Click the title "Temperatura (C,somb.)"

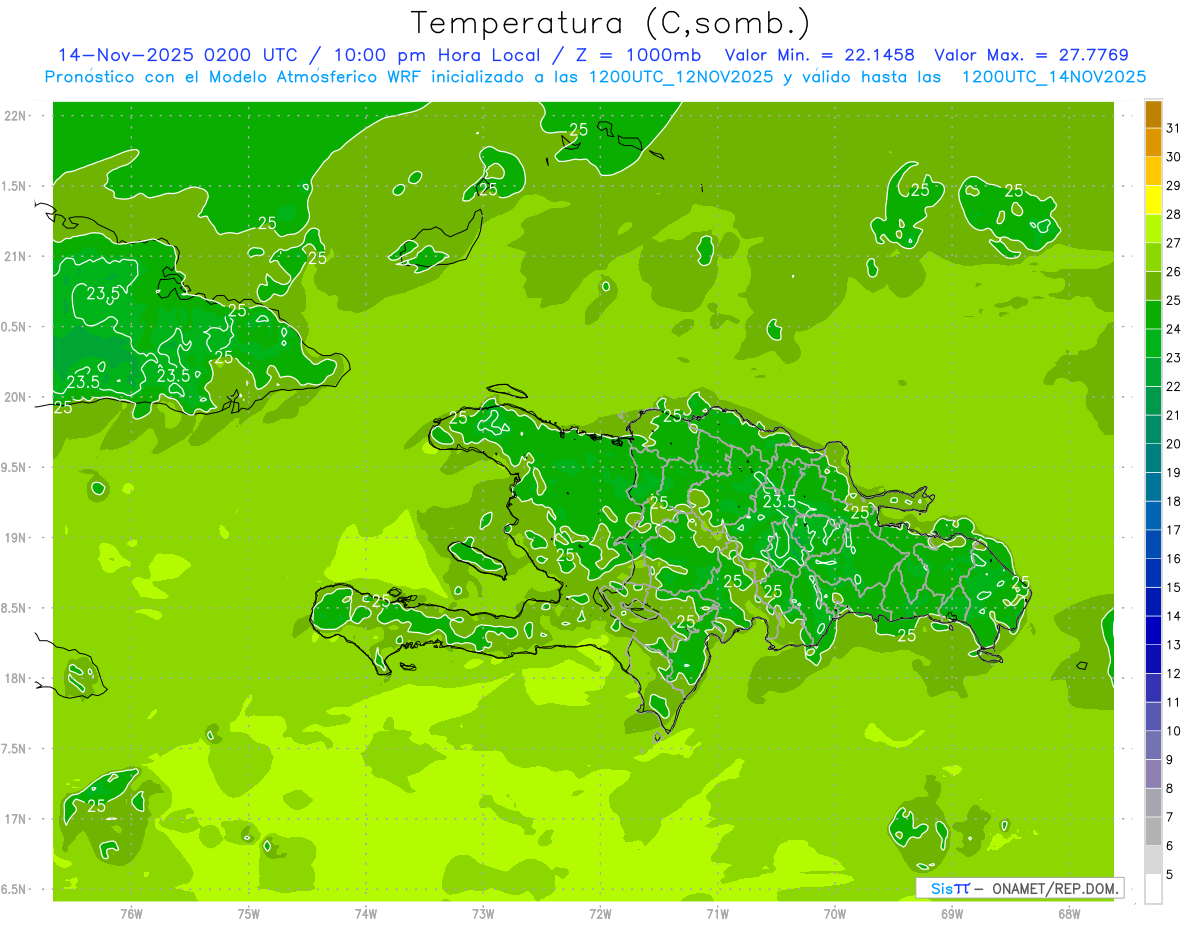tap(610, 22)
